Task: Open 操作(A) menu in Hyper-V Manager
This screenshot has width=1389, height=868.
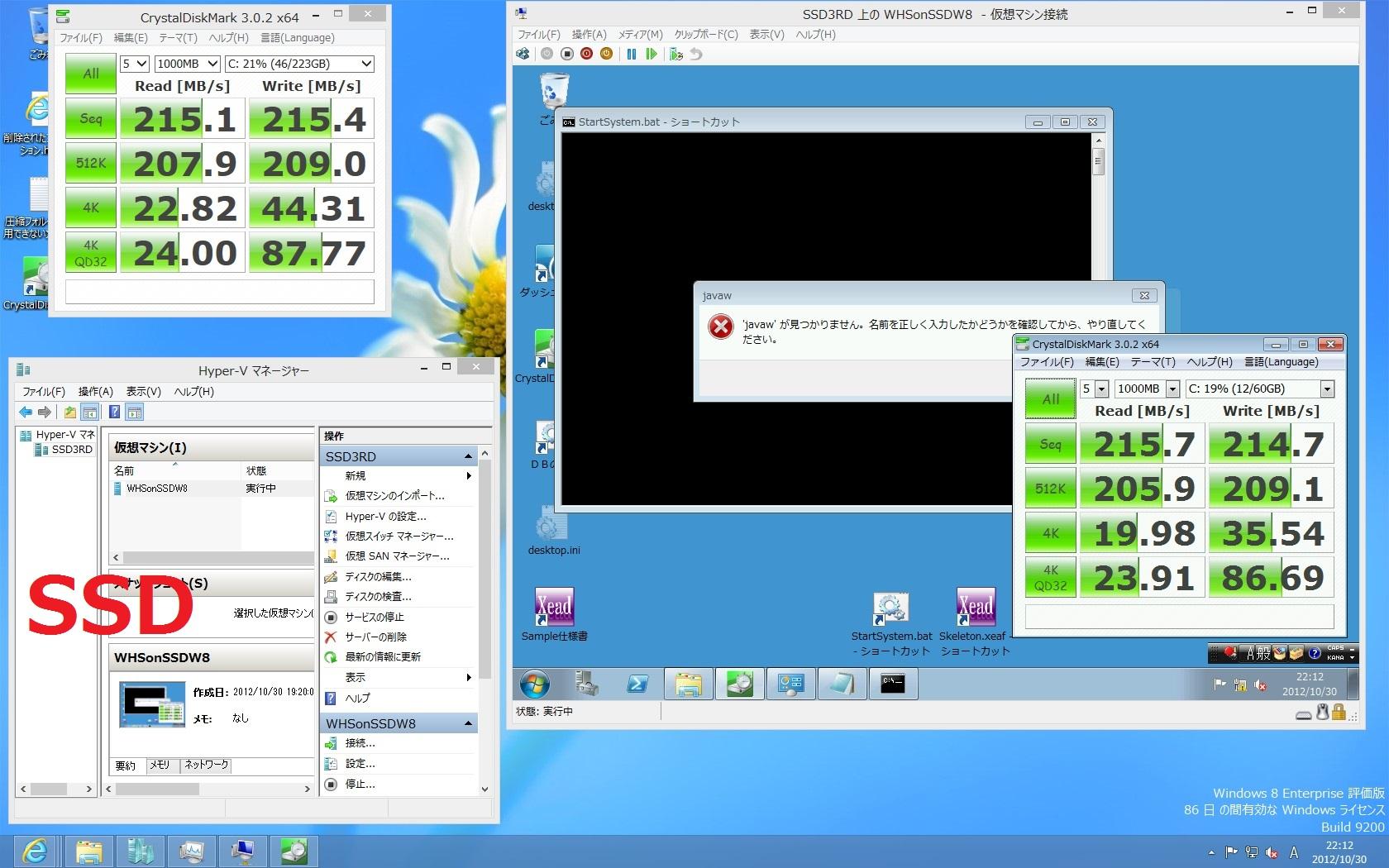Action: pyautogui.click(x=95, y=391)
